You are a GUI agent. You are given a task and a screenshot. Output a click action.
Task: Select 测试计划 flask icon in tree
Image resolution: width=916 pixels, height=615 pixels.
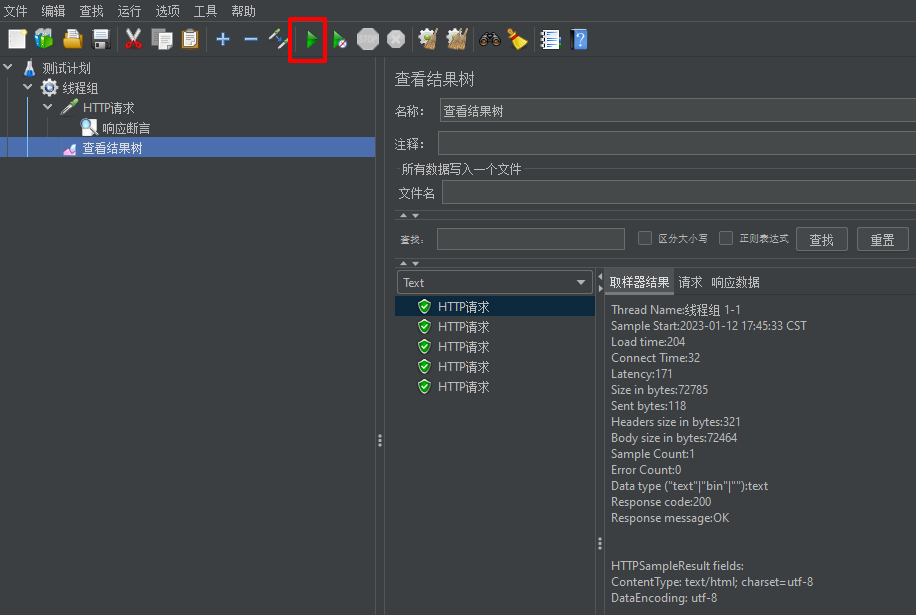pos(29,68)
